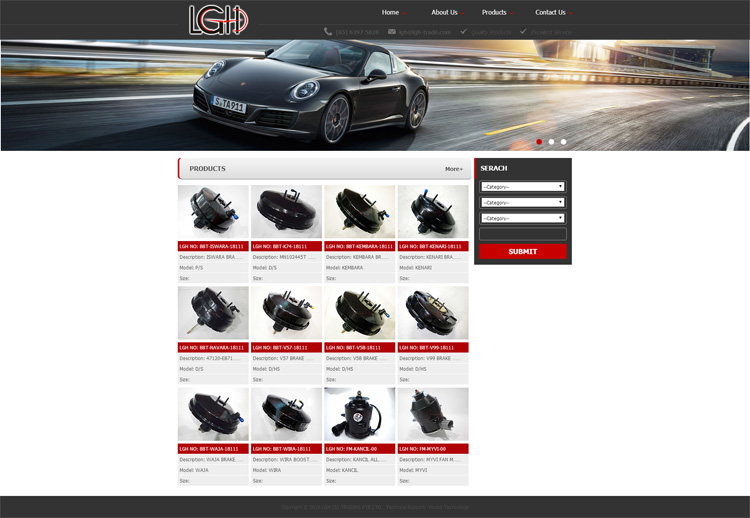Click the phone icon in the header

click(328, 32)
